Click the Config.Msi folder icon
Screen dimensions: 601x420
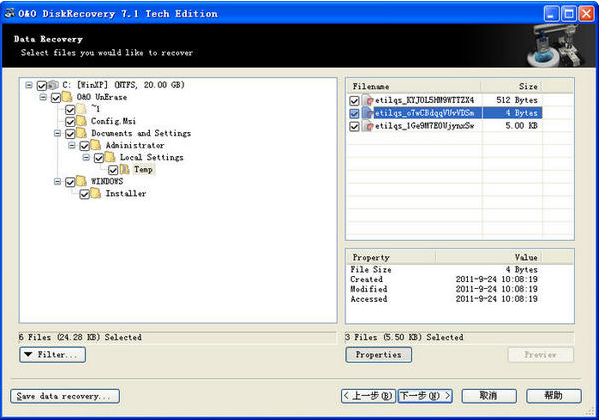click(81, 121)
